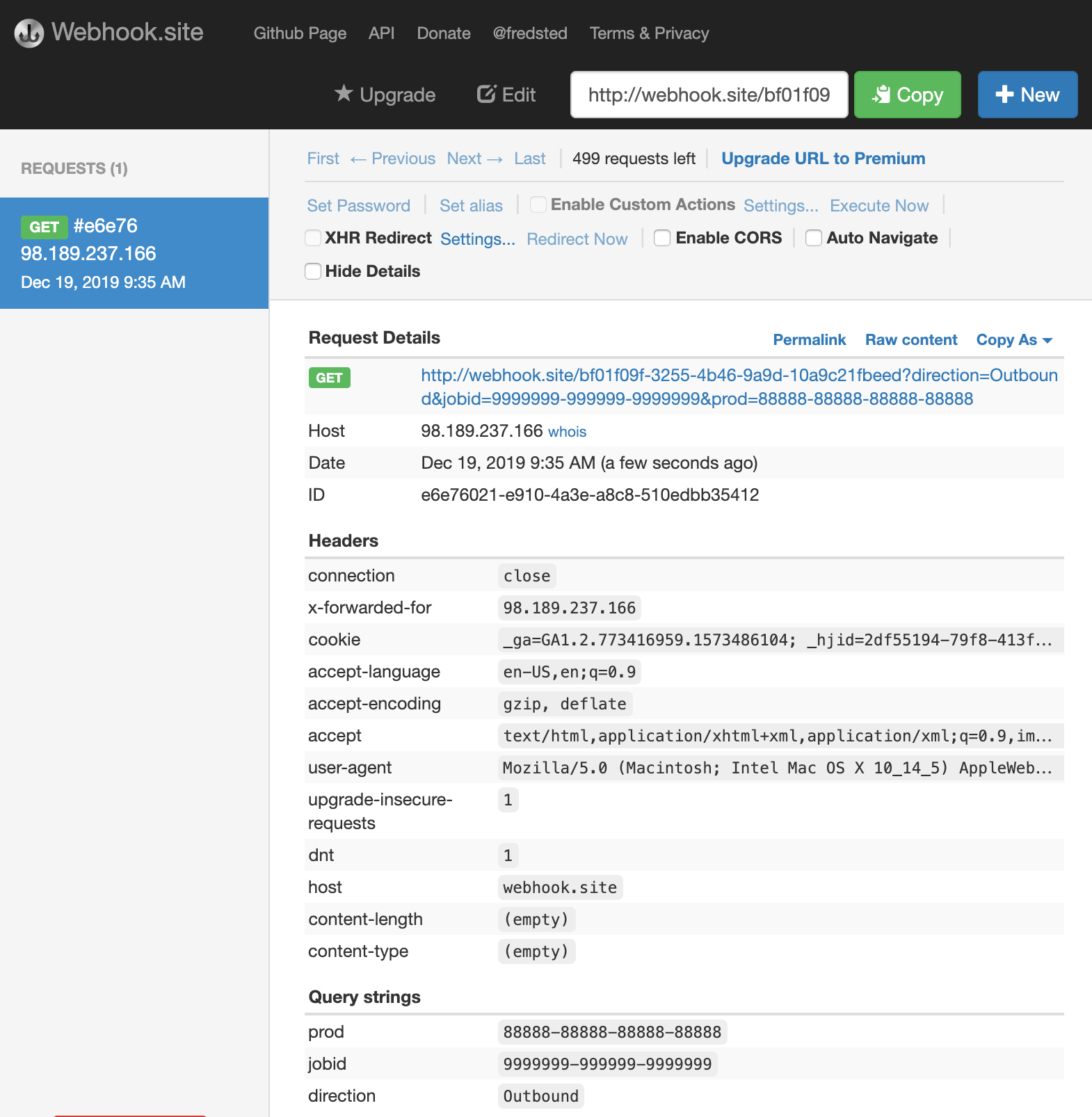This screenshot has width=1092, height=1117.
Task: Click Upgrade URL to Premium
Action: point(823,159)
